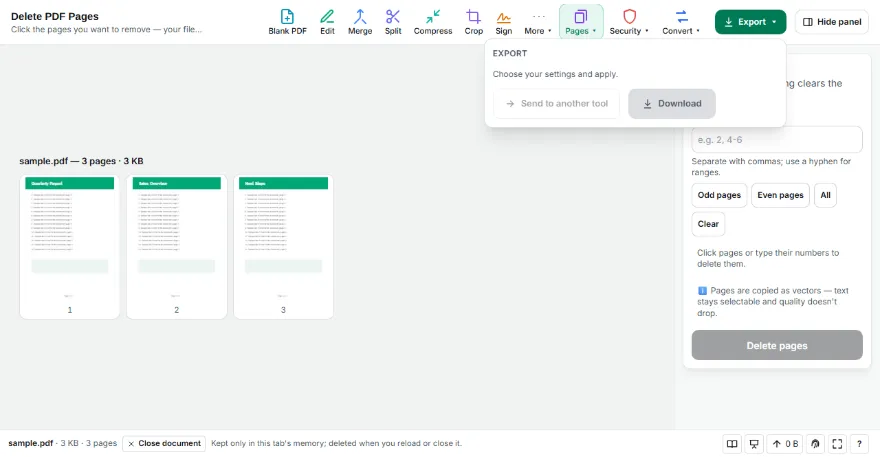
Task: Select the Crop tool
Action: [x=474, y=22]
